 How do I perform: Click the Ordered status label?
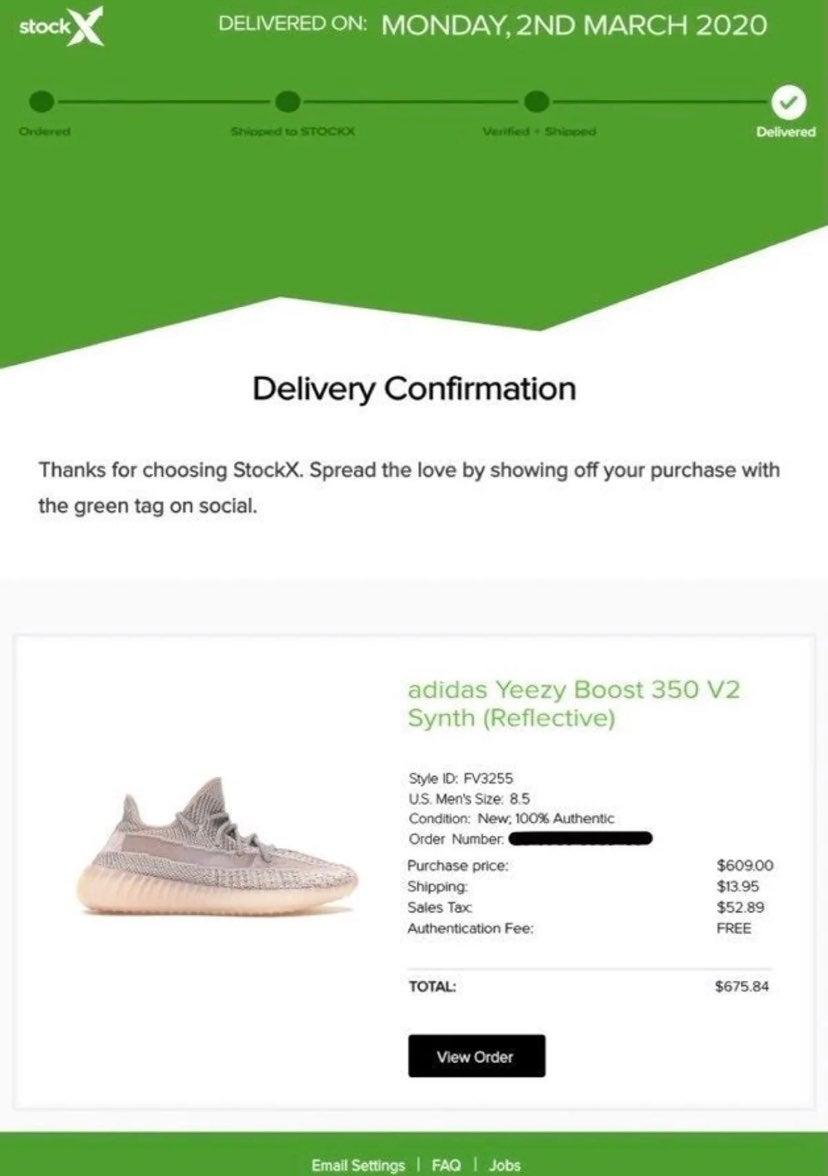[44, 131]
